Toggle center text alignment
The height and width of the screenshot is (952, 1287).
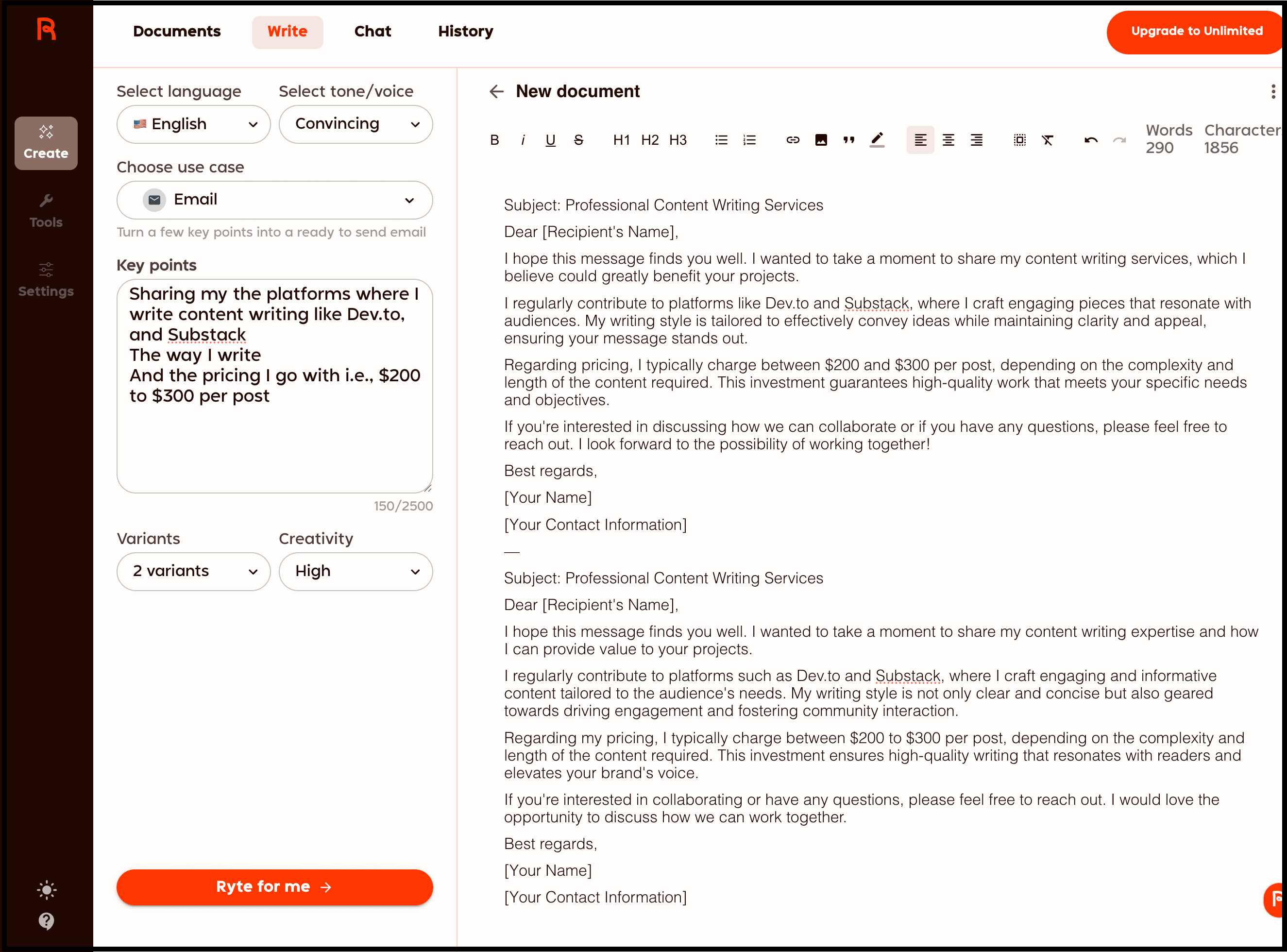click(948, 140)
